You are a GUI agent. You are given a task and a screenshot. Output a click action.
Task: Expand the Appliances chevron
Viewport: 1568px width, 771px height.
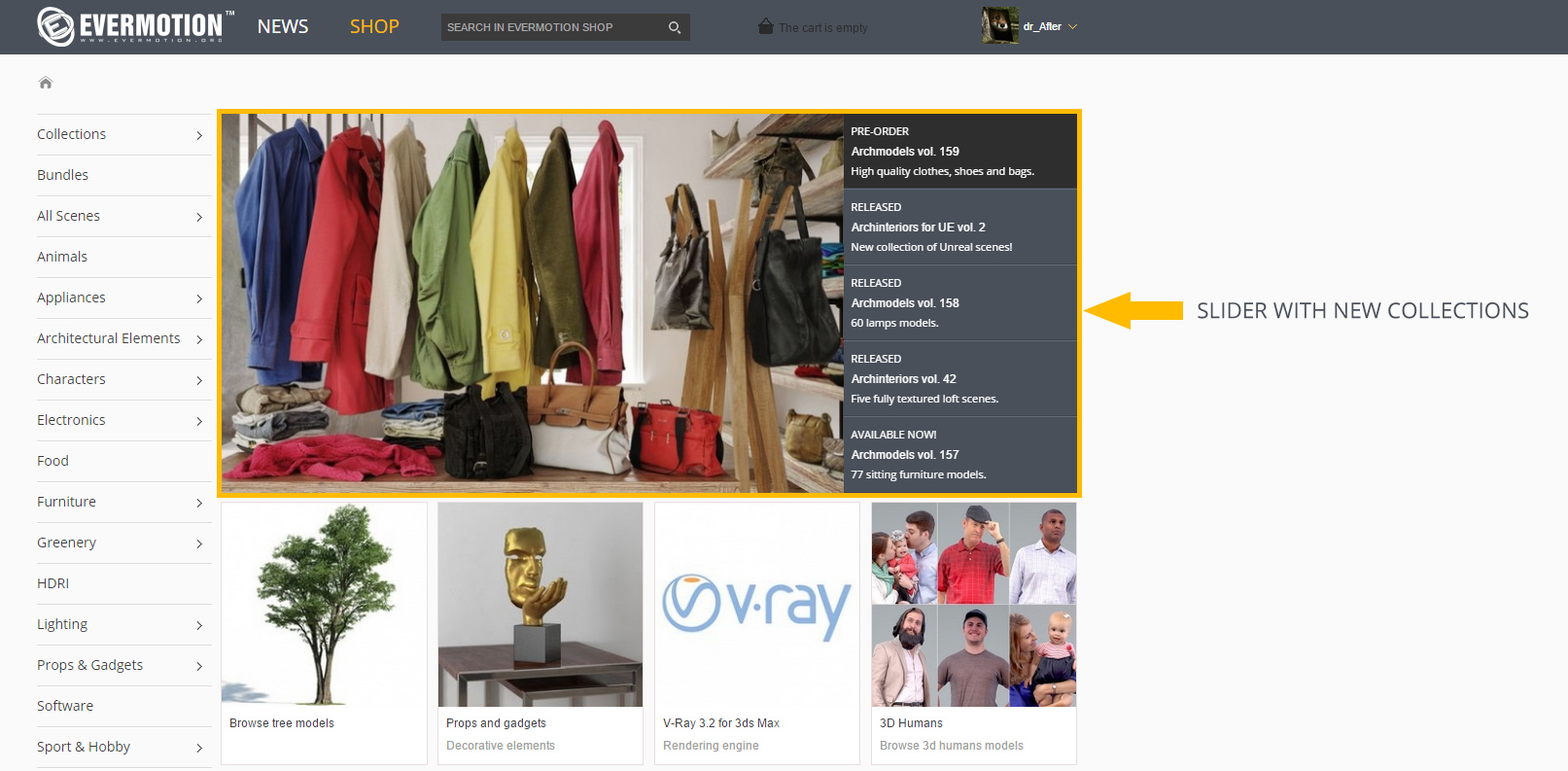click(x=199, y=298)
